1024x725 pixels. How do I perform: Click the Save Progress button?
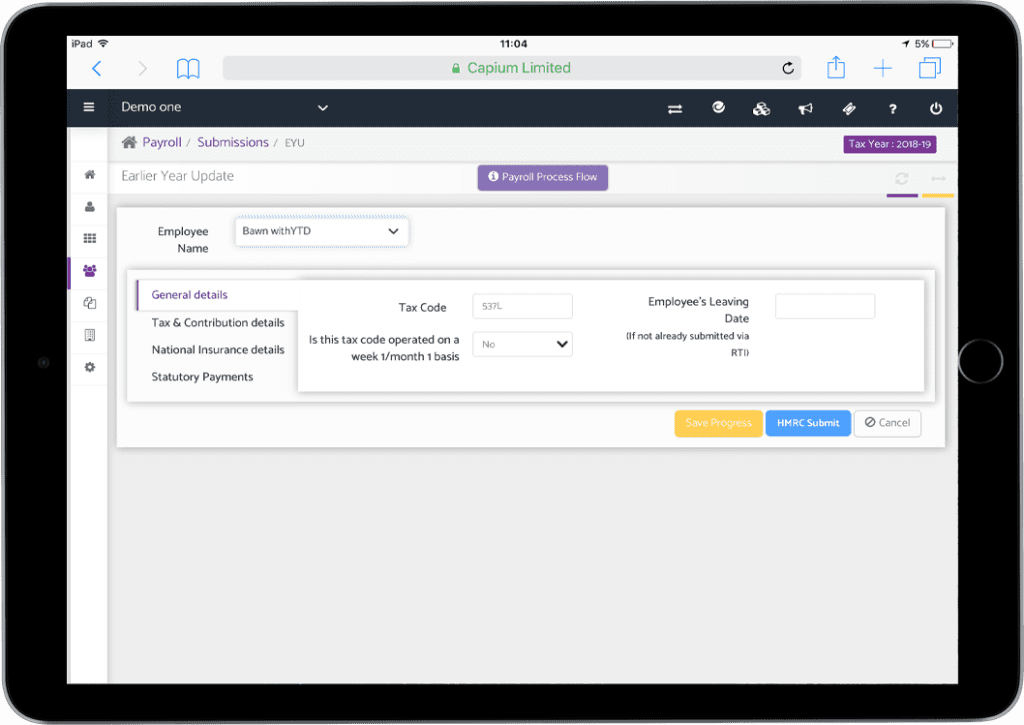718,423
